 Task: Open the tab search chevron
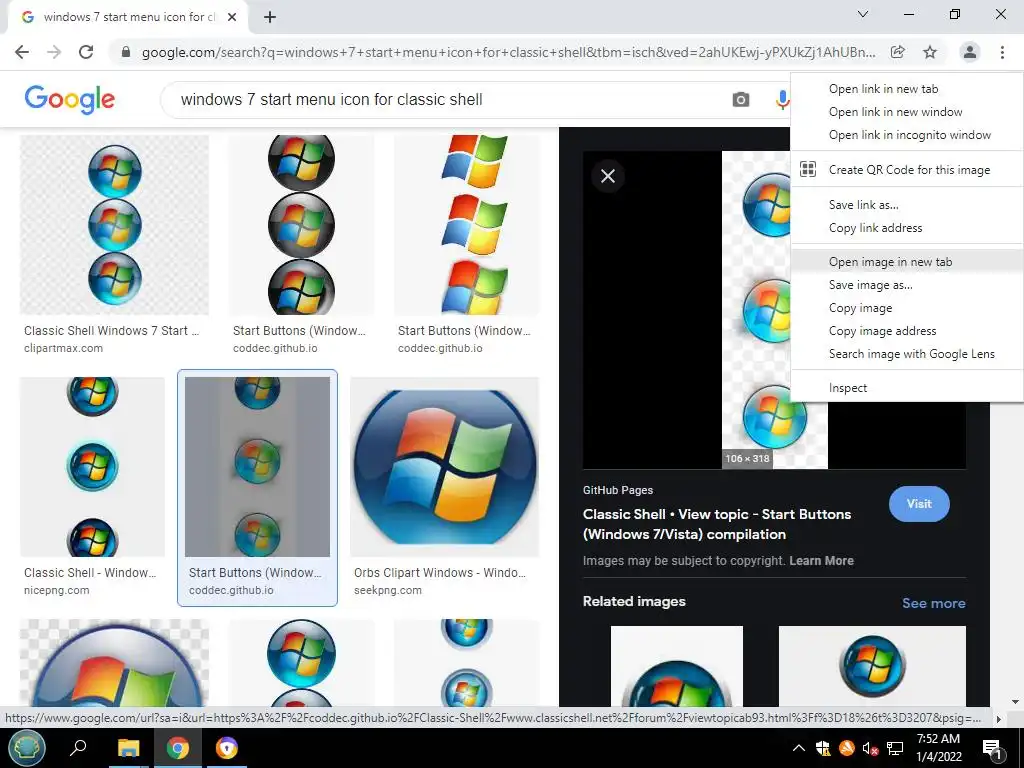863,14
